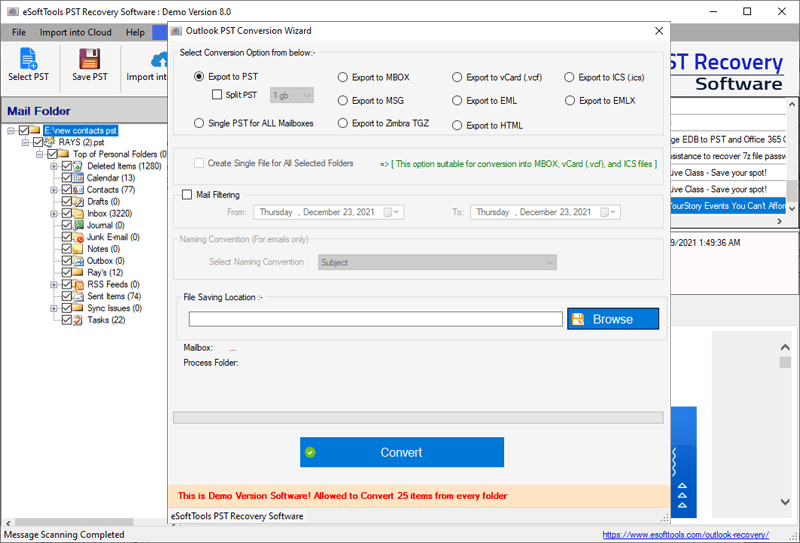Click the Tasks folder icon

coord(78,320)
